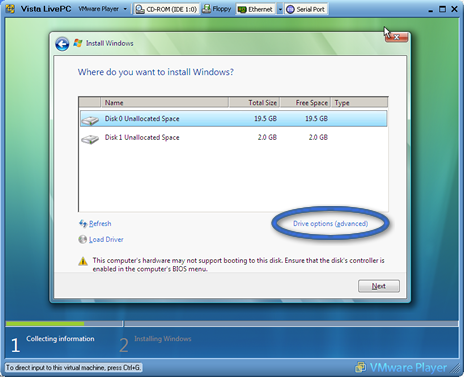Click the Load Driver link
The width and height of the screenshot is (464, 377).
pos(106,239)
